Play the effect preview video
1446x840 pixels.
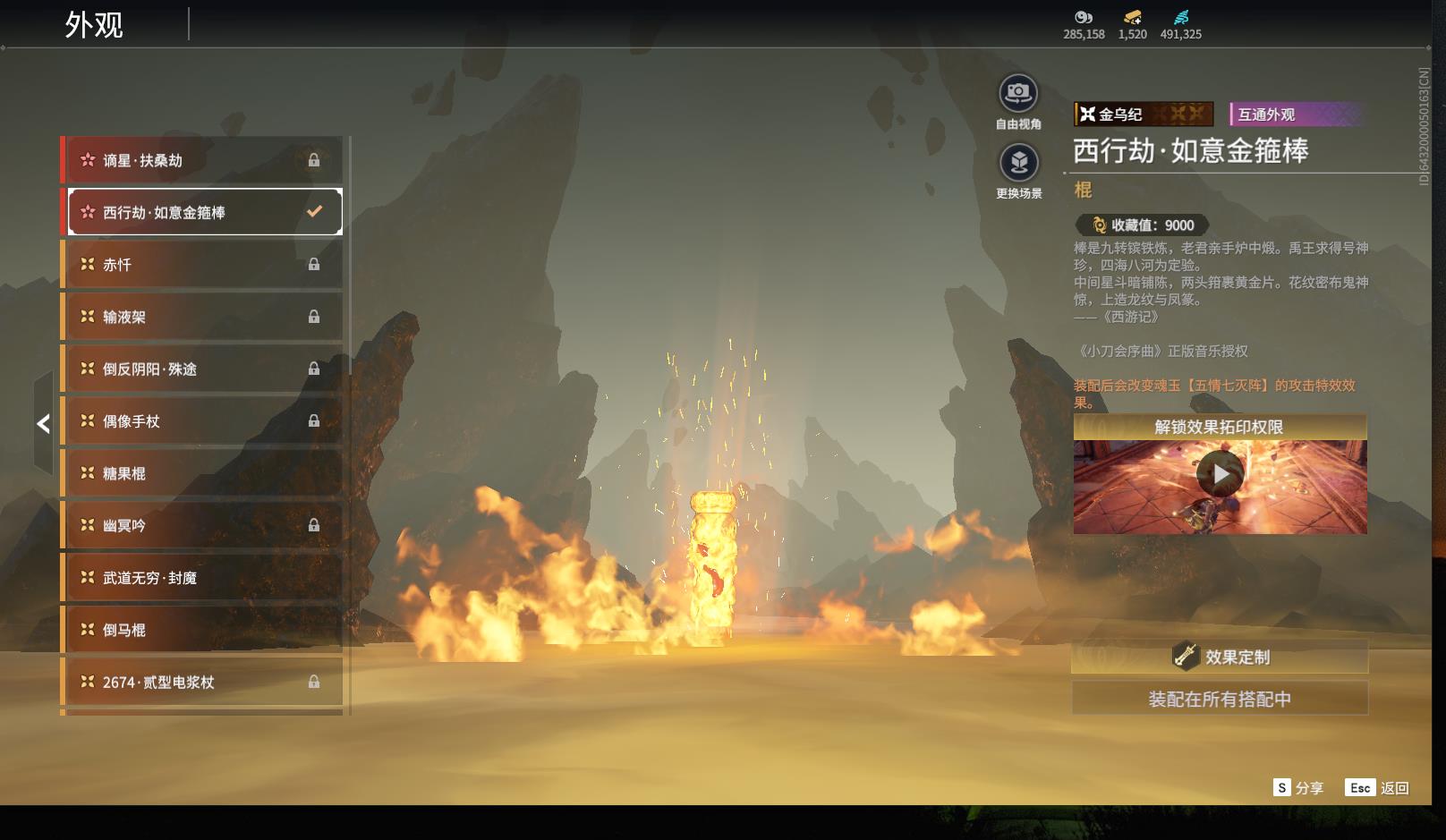[1221, 474]
